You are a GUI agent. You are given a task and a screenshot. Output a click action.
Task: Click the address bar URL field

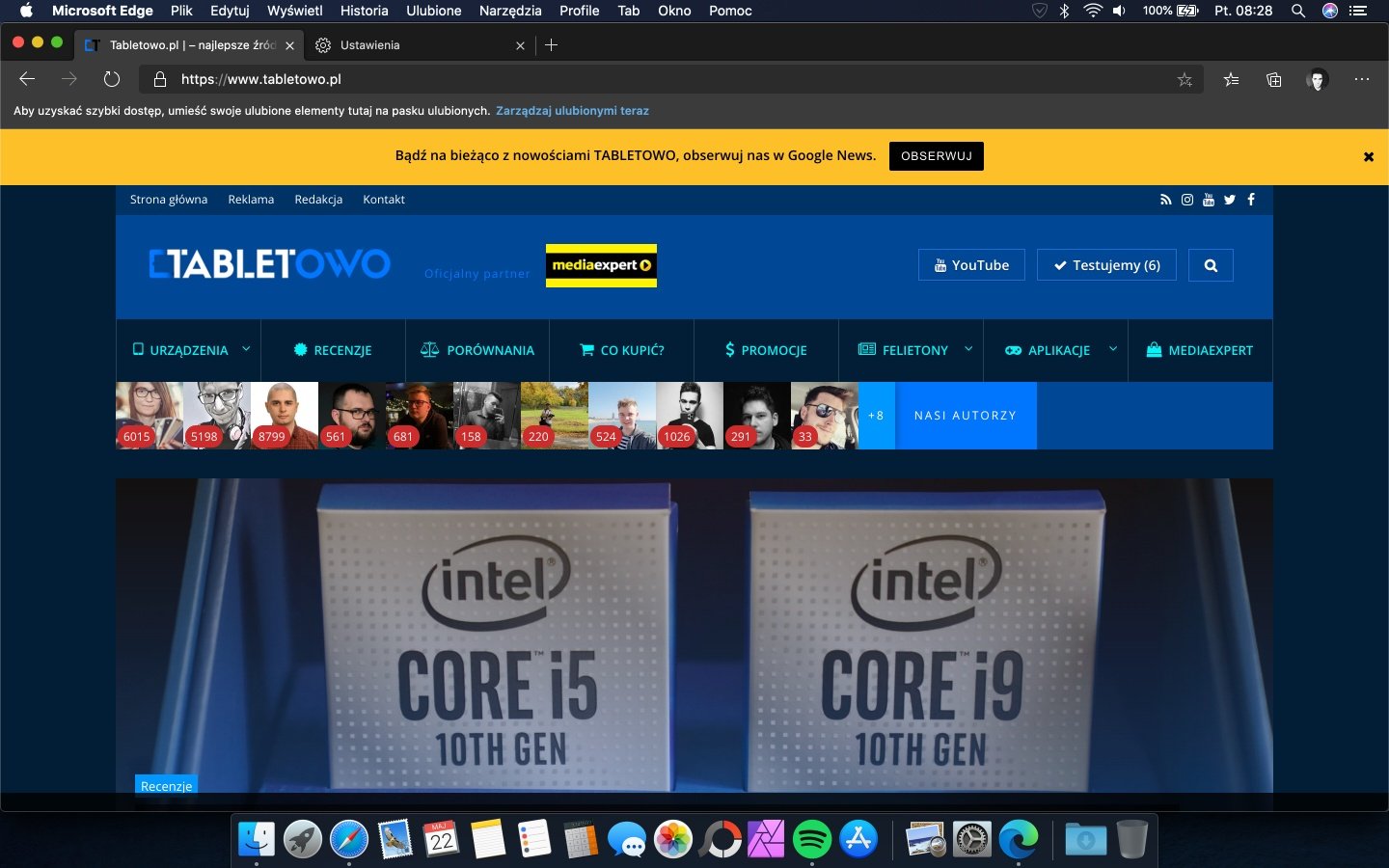pyautogui.click(x=670, y=79)
